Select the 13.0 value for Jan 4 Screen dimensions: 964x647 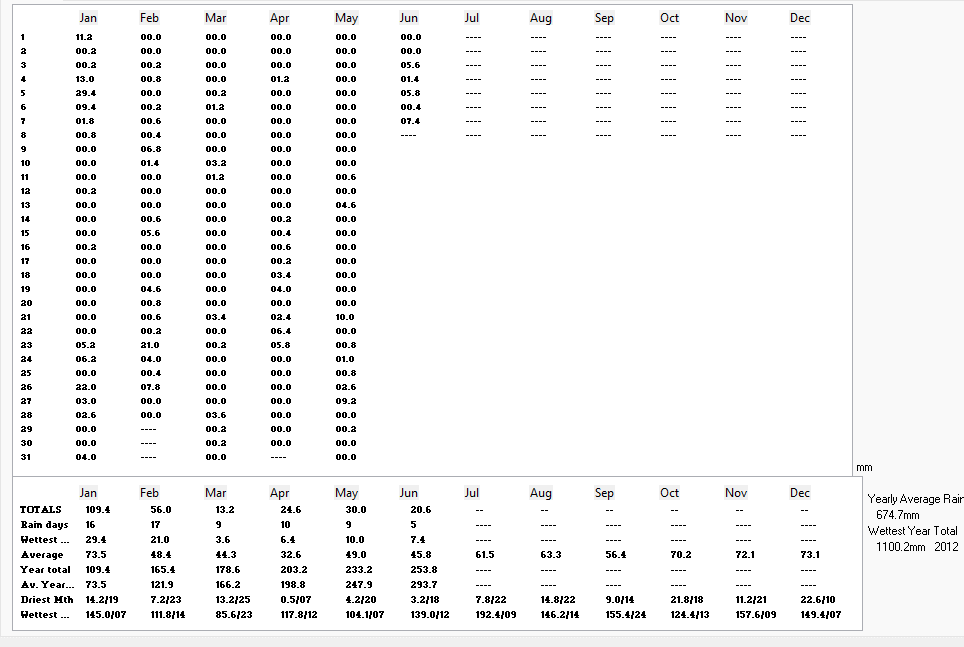85,79
